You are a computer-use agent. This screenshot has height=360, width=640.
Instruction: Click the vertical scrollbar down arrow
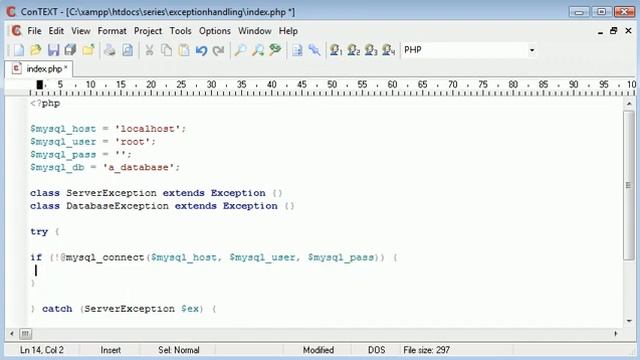pos(629,321)
